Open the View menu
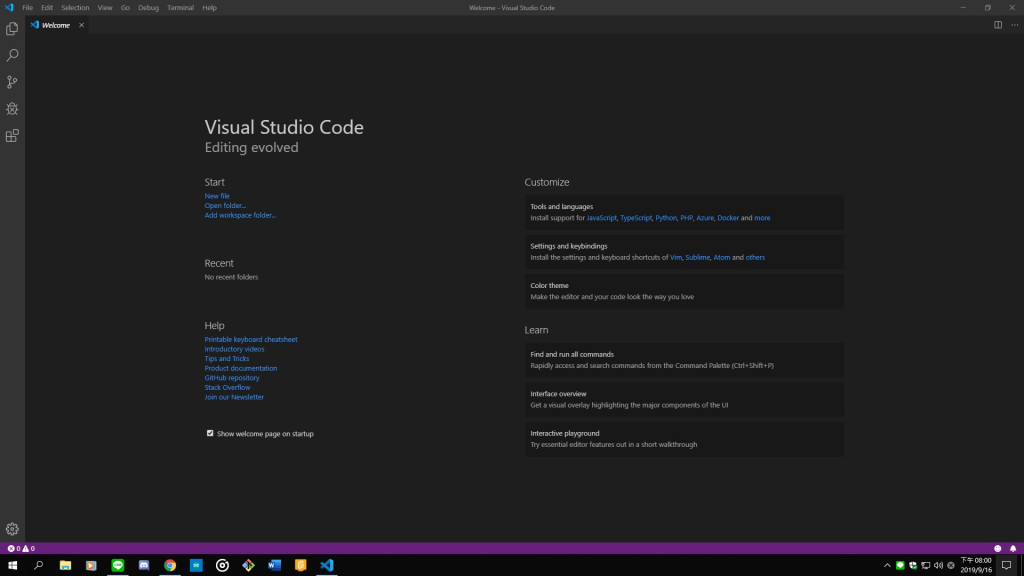Screen dimensions: 1024x576 (x=104, y=8)
